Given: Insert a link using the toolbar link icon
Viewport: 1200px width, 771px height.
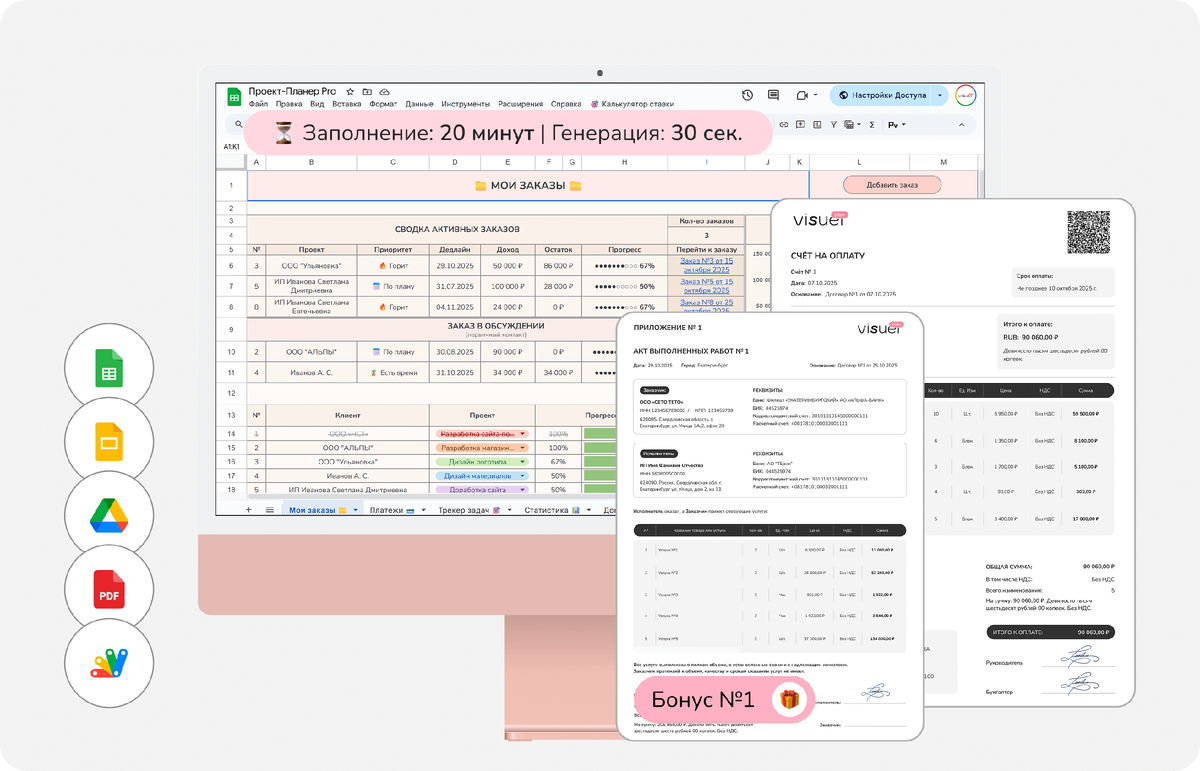Looking at the screenshot, I should point(784,125).
